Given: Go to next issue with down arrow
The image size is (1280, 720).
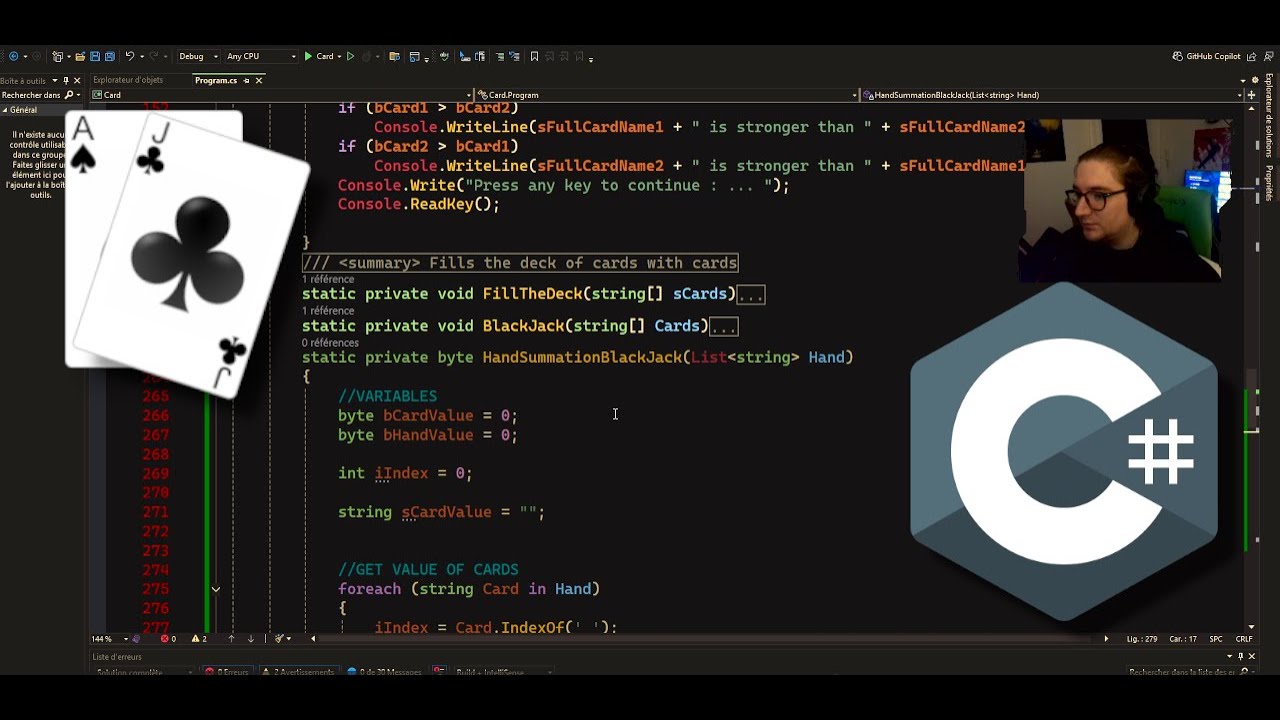Looking at the screenshot, I should pos(251,639).
